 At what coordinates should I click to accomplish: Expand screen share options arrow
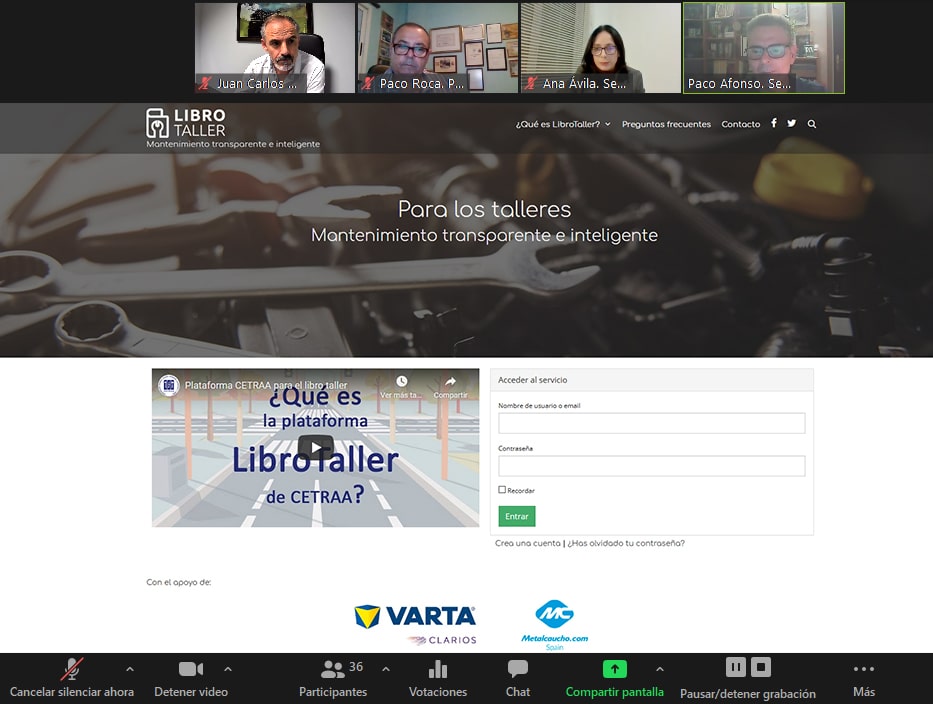coord(660,669)
